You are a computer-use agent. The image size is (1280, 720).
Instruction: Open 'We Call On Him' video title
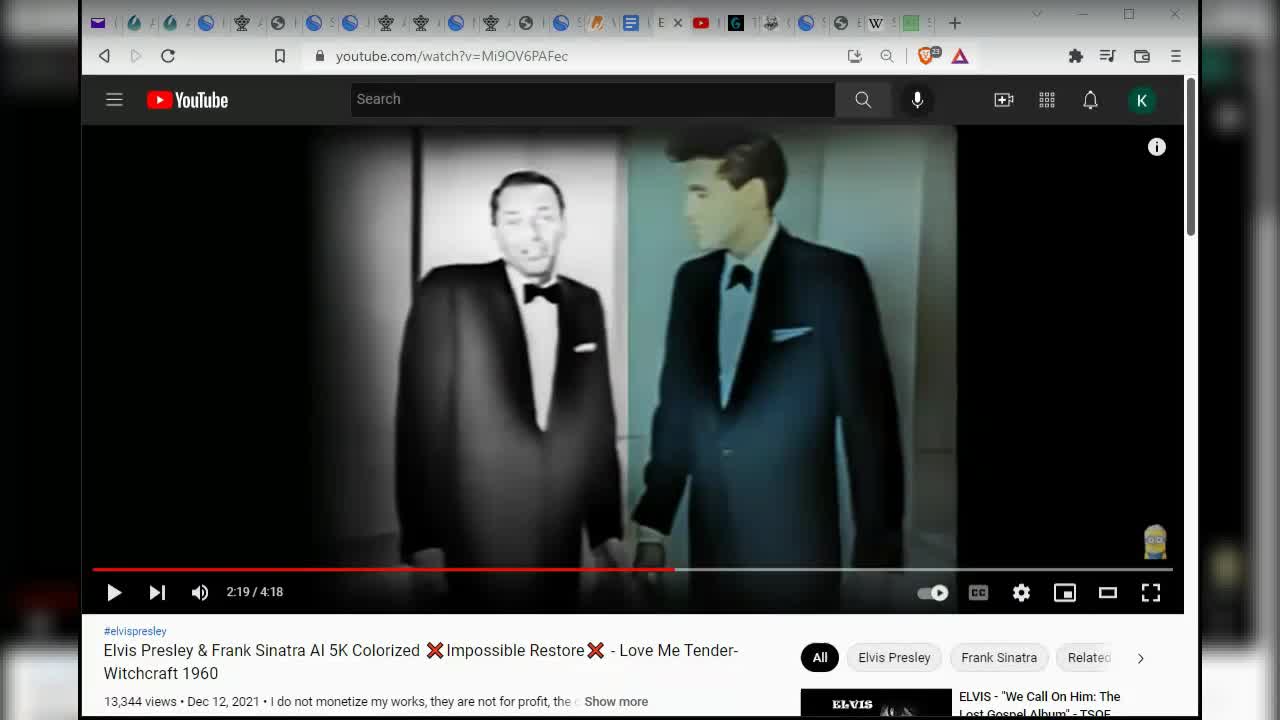tap(1039, 704)
